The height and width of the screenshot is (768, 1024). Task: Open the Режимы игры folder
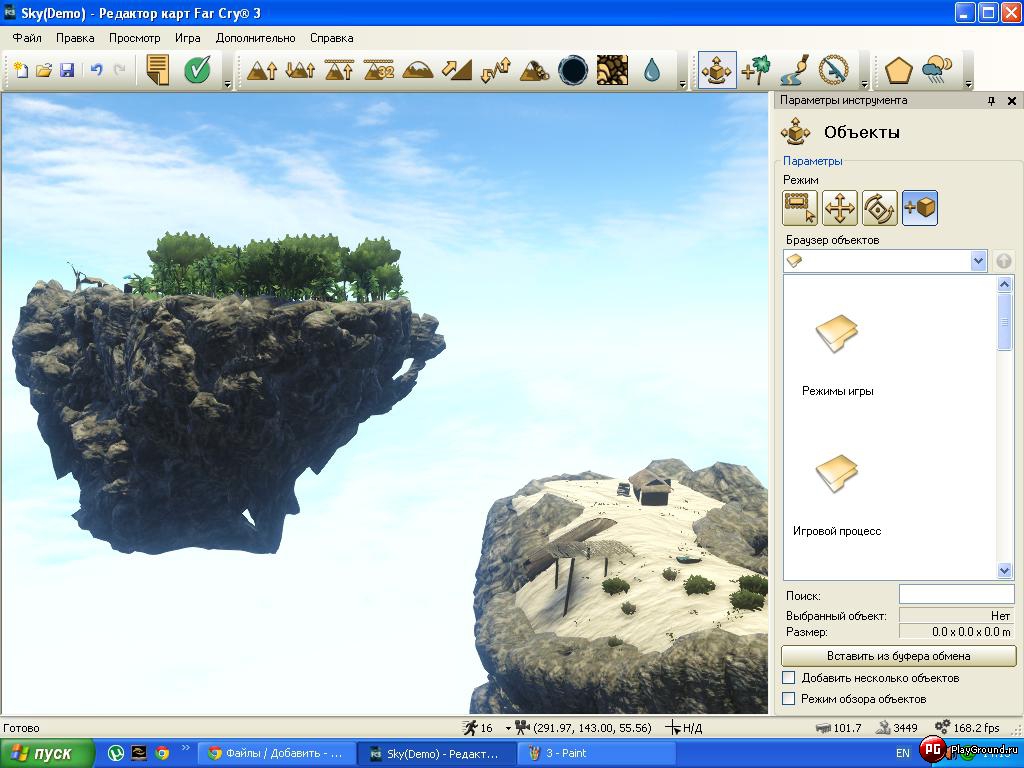click(837, 356)
